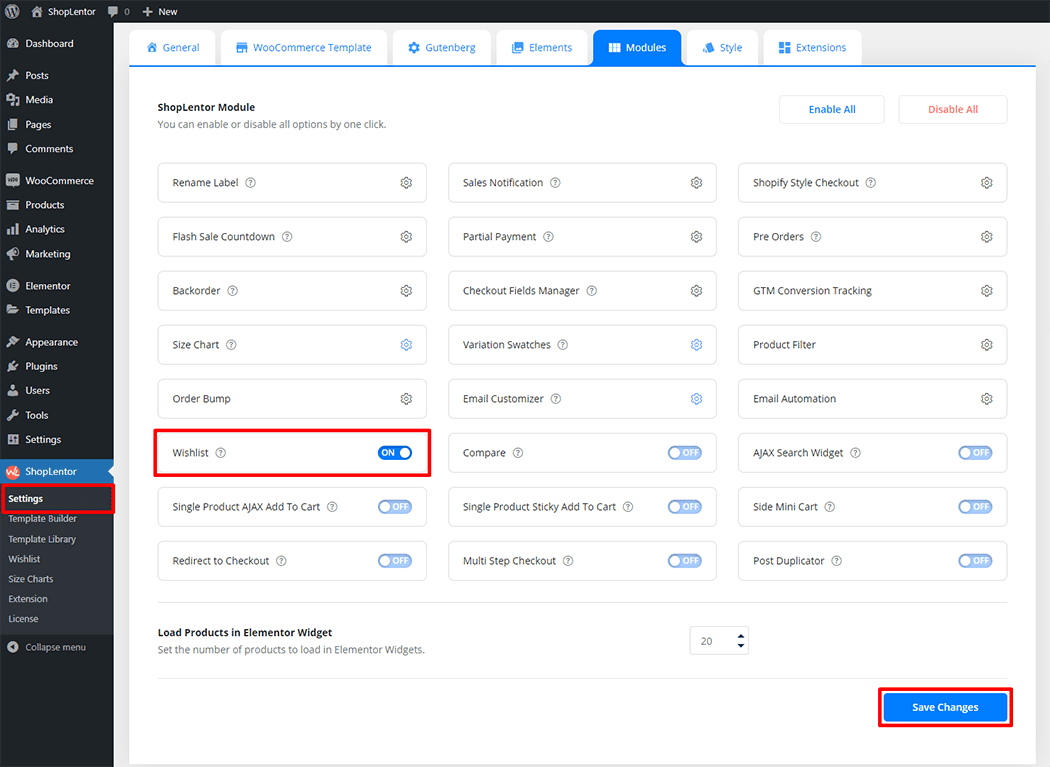Collapse the admin sidebar menu

pos(46,647)
